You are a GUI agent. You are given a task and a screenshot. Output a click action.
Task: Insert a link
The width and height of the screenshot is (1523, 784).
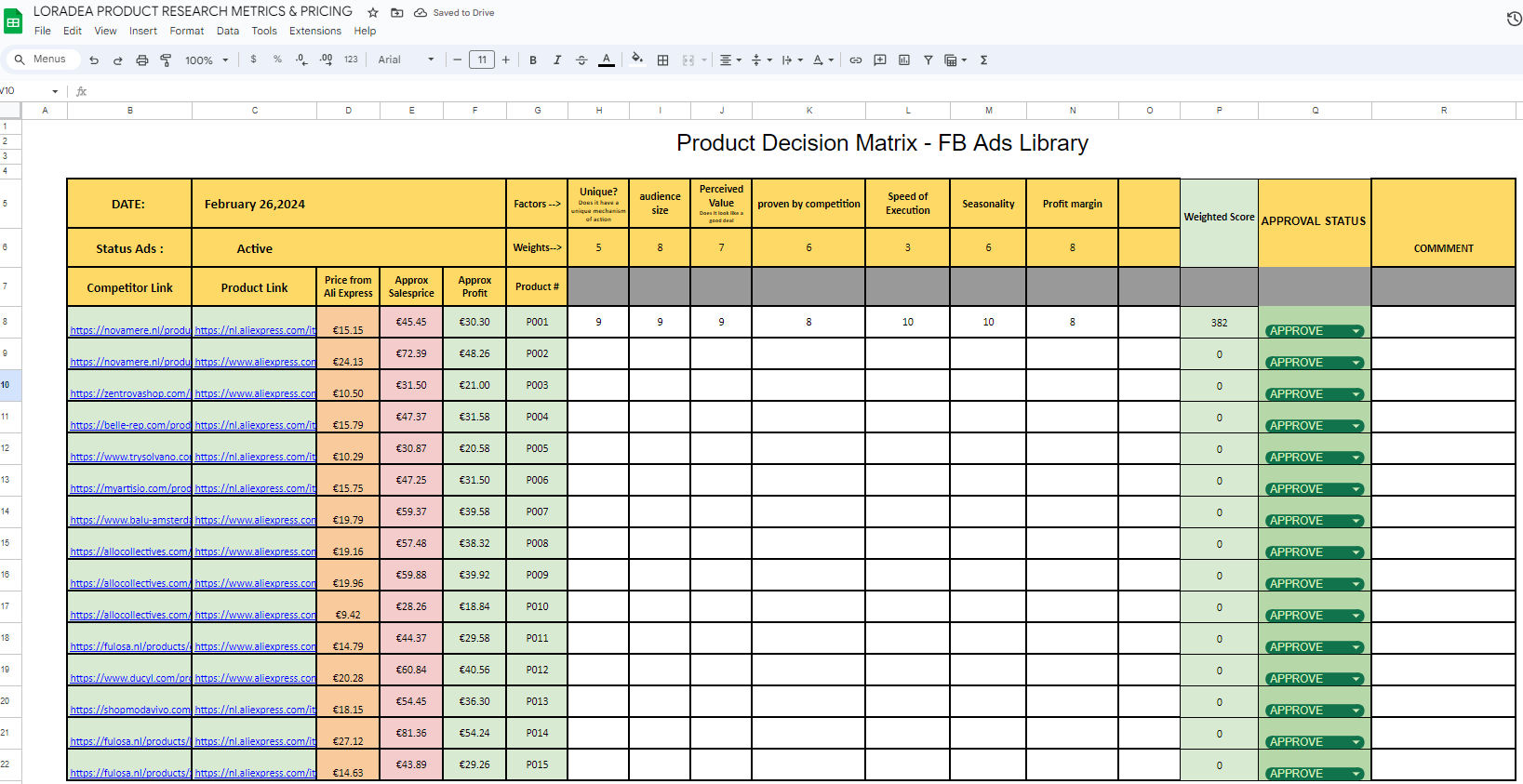(x=856, y=60)
